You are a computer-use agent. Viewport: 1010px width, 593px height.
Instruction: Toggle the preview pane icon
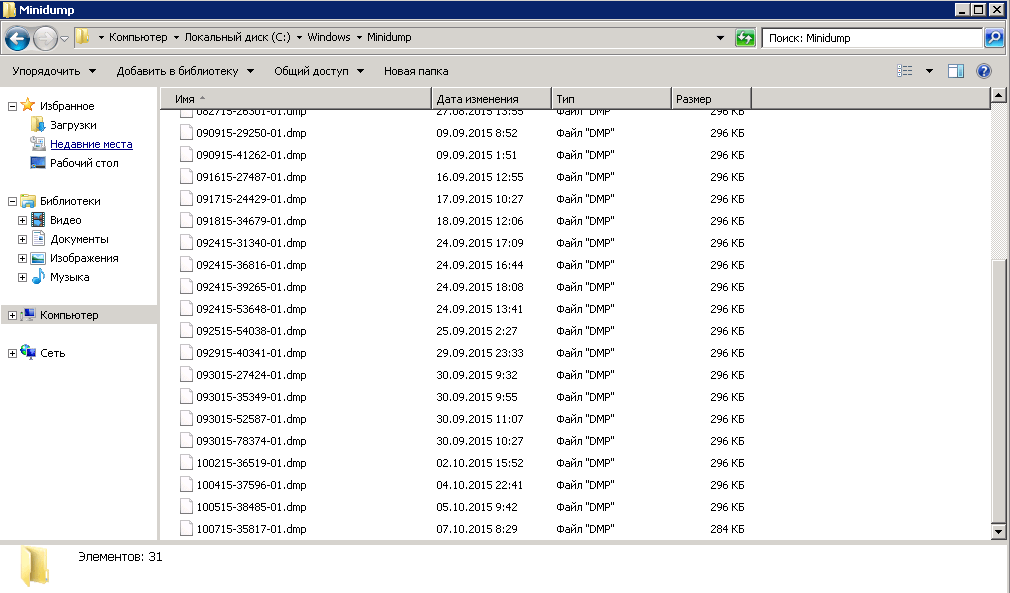(955, 71)
